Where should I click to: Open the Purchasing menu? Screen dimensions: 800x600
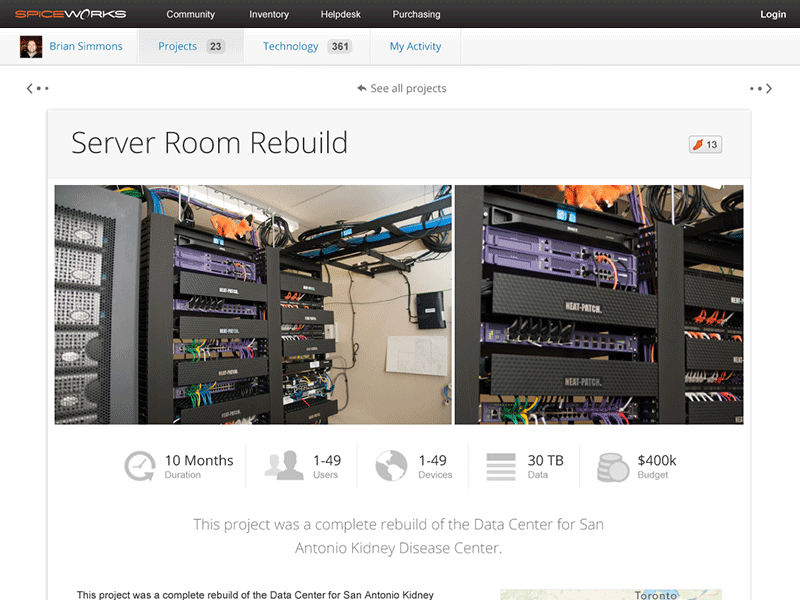(416, 14)
